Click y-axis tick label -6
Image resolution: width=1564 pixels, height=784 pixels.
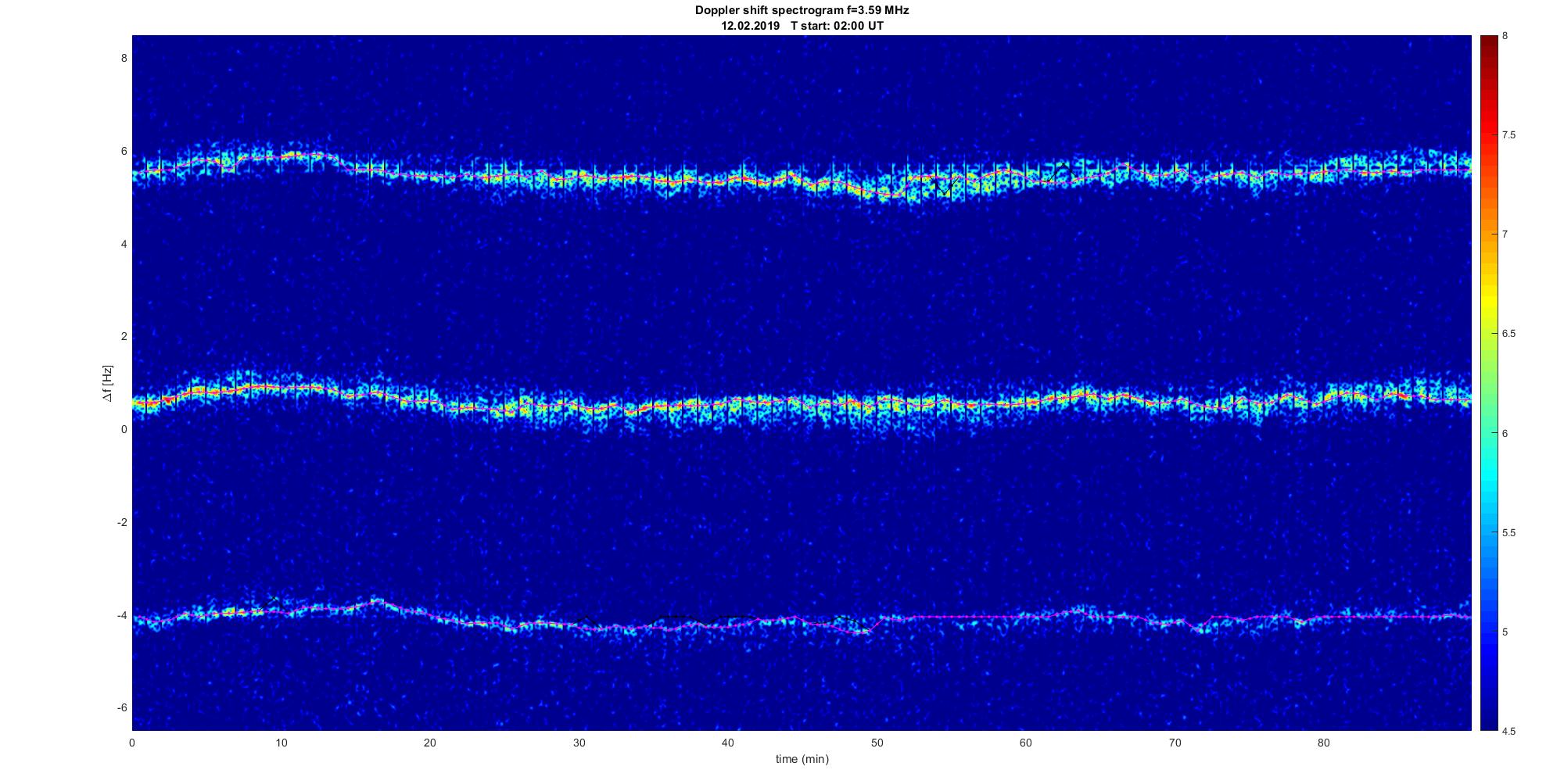click(122, 708)
